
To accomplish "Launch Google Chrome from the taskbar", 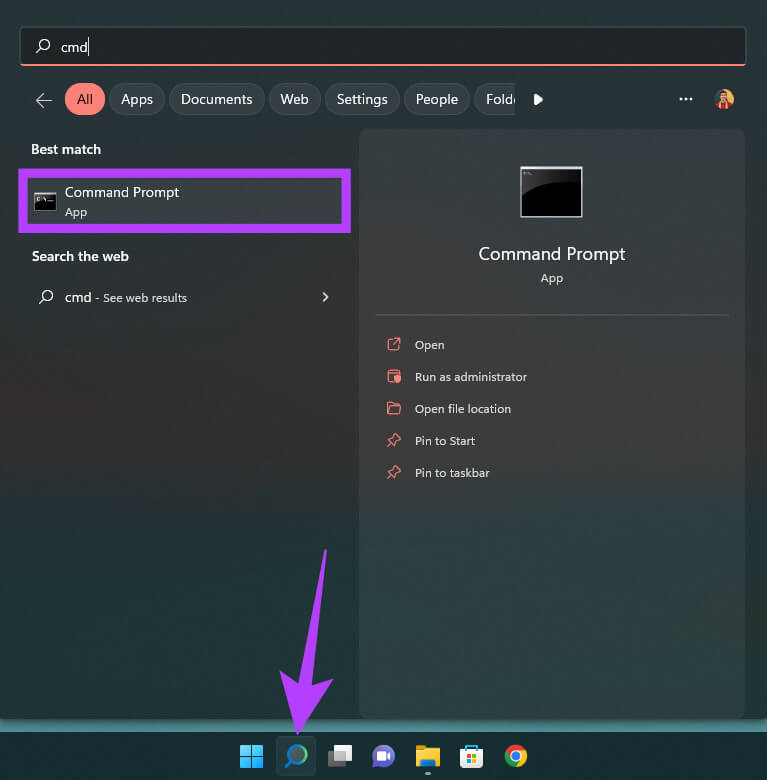I will point(516,756).
